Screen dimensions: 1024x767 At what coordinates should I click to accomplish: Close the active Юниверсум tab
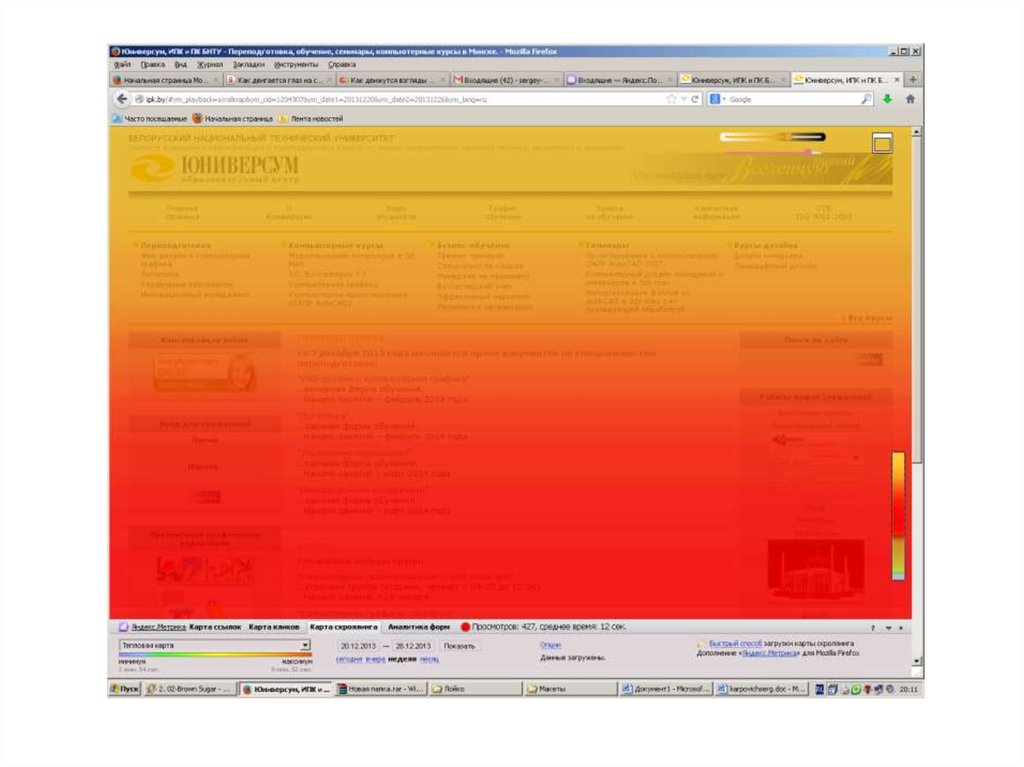tap(897, 80)
